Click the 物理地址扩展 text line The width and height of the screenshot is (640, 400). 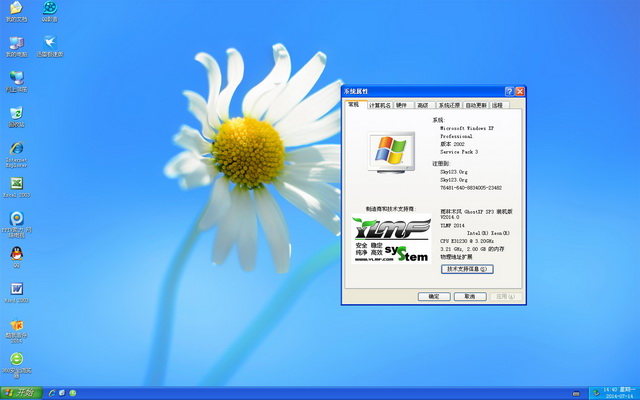pos(456,257)
